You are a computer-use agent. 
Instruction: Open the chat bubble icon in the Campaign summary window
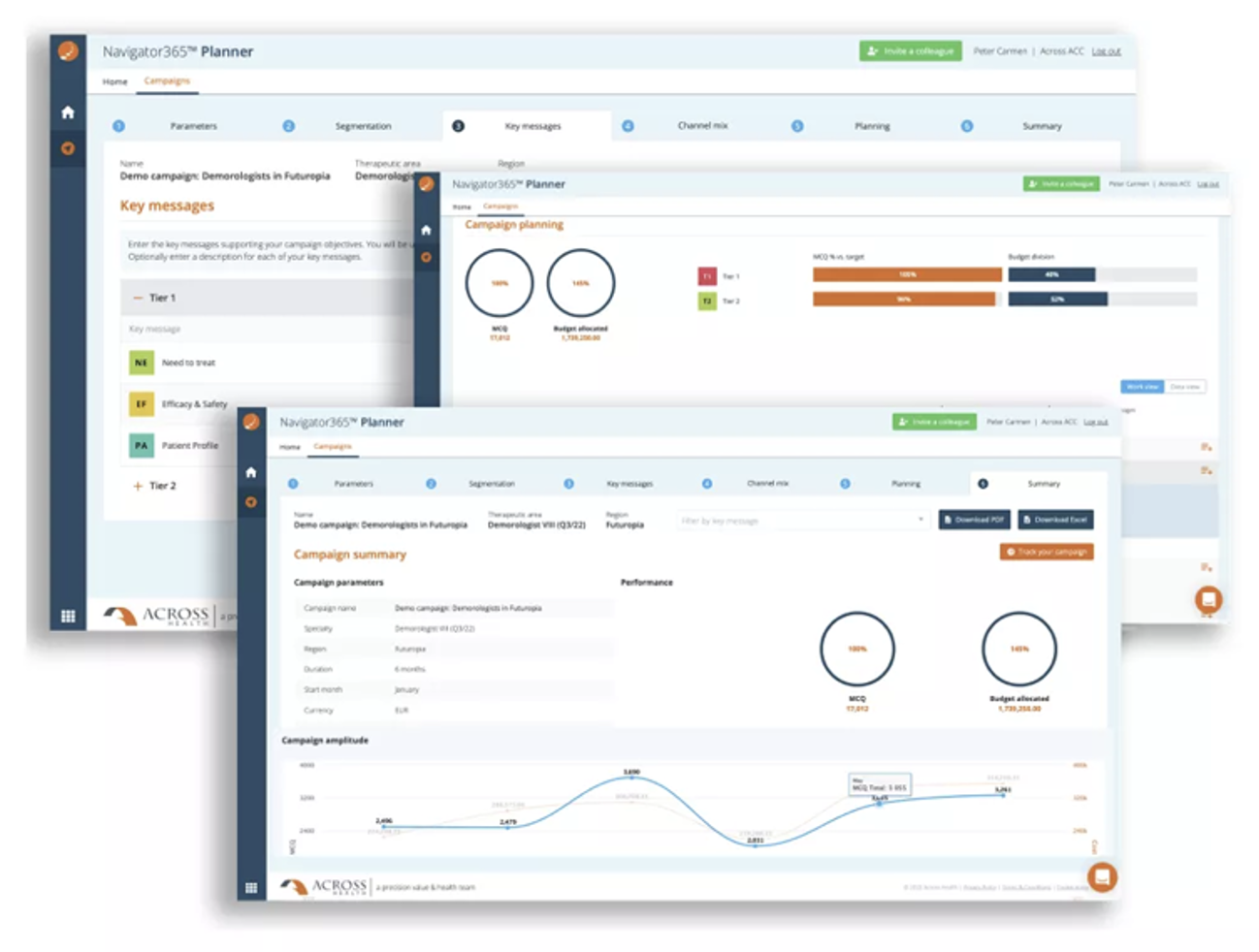click(1102, 876)
